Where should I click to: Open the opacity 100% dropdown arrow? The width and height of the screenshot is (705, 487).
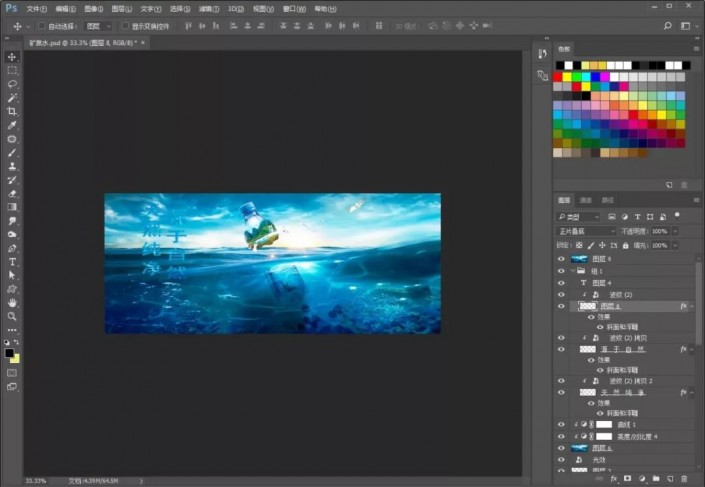pyautogui.click(x=675, y=231)
